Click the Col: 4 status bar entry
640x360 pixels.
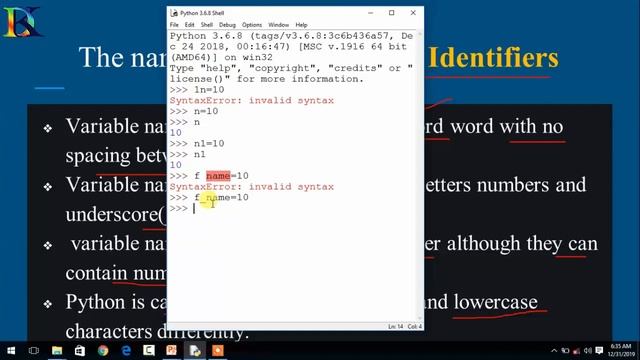(415, 327)
